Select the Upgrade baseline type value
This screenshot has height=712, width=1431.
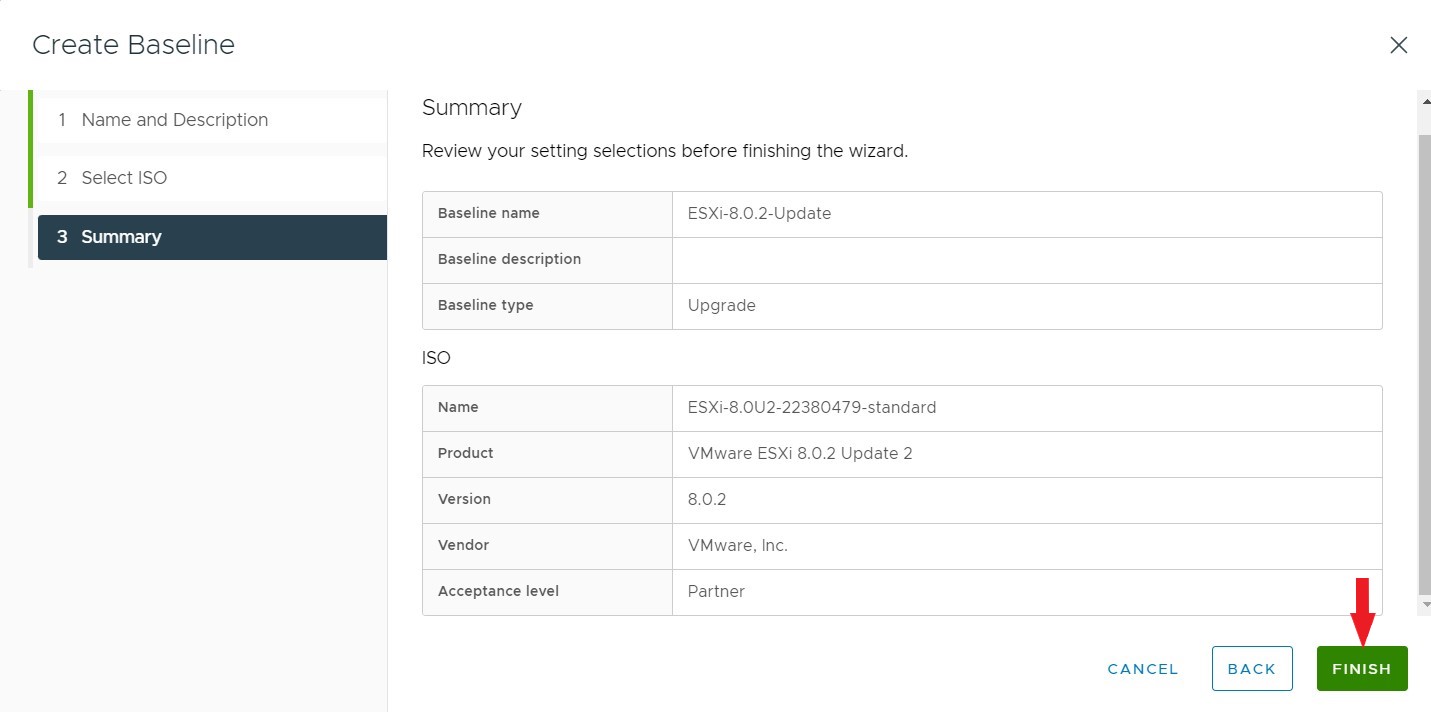721,306
